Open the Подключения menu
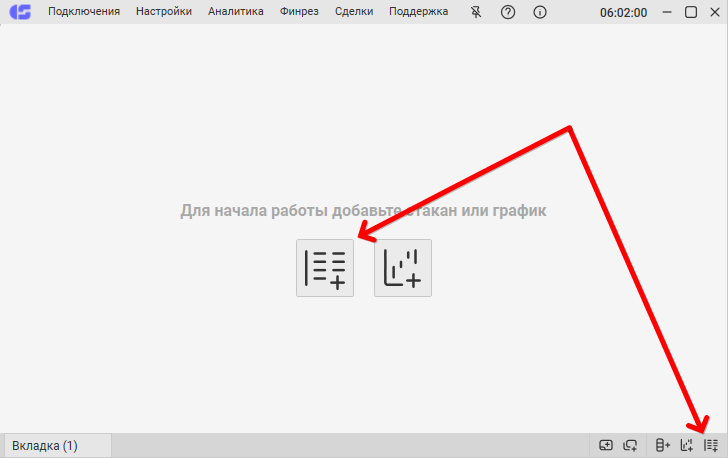The height and width of the screenshot is (458, 728). click(84, 12)
